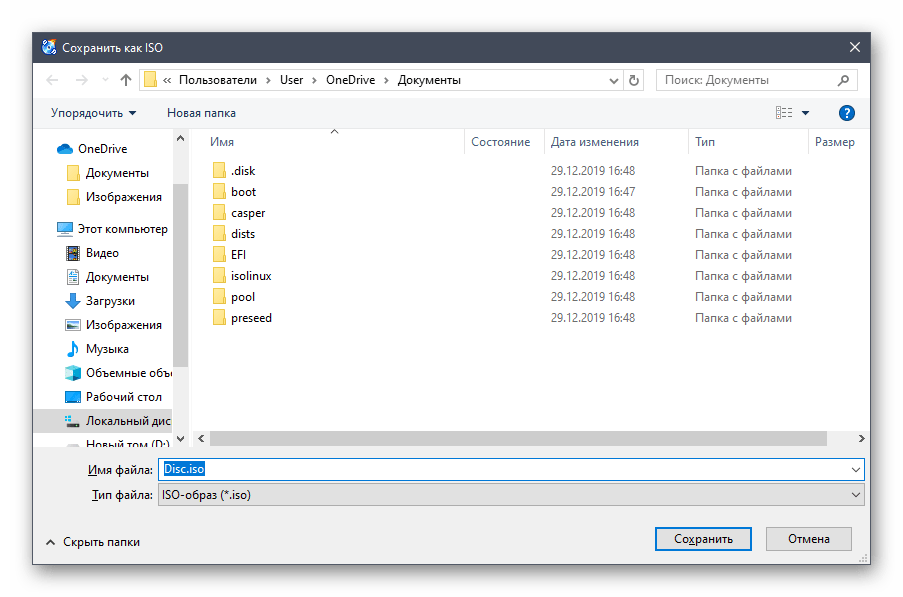Image resolution: width=903 pixels, height=597 pixels.
Task: Click the refresh icon in address bar
Action: [x=633, y=80]
